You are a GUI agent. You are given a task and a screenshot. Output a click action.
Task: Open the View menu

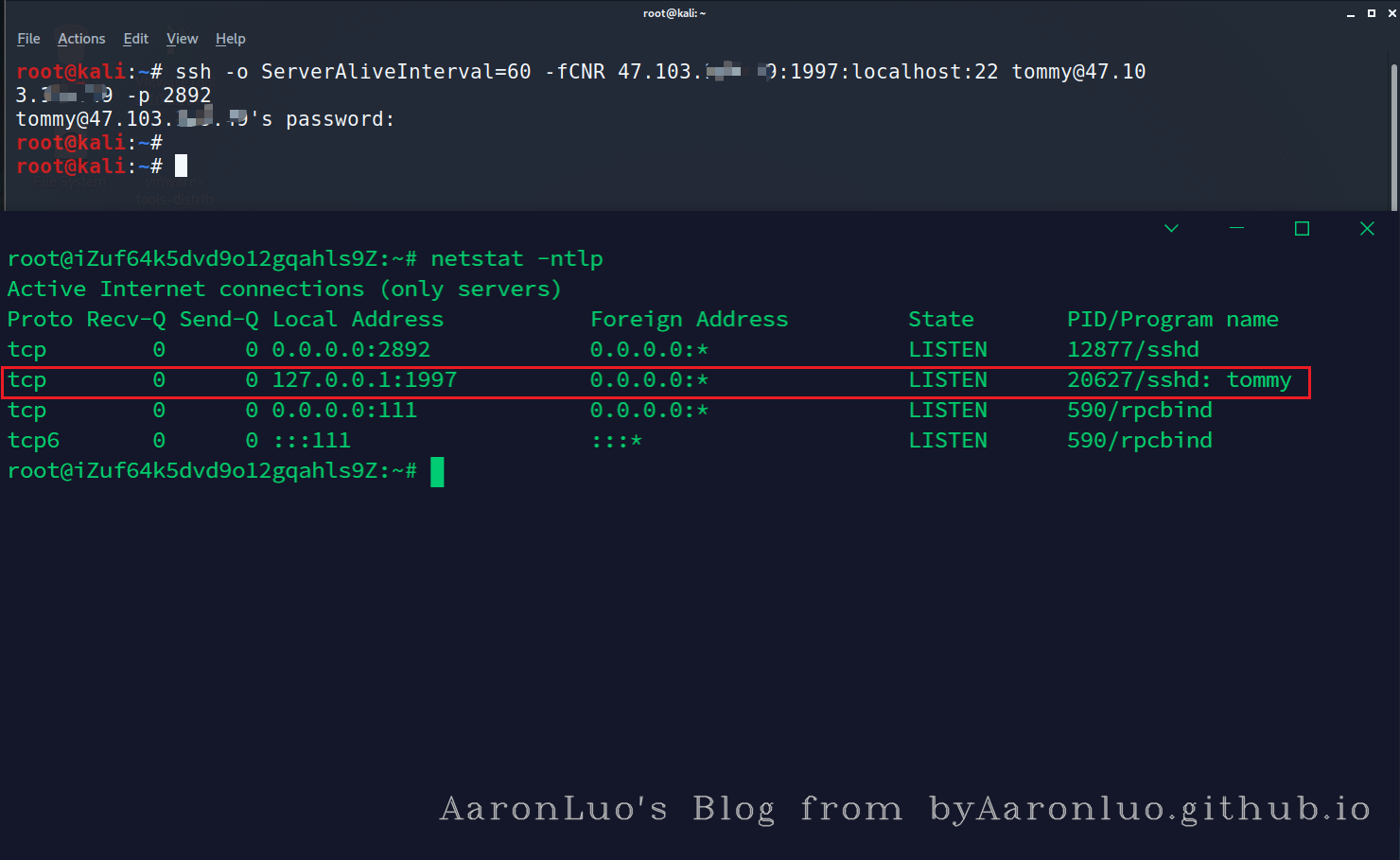coord(182,39)
